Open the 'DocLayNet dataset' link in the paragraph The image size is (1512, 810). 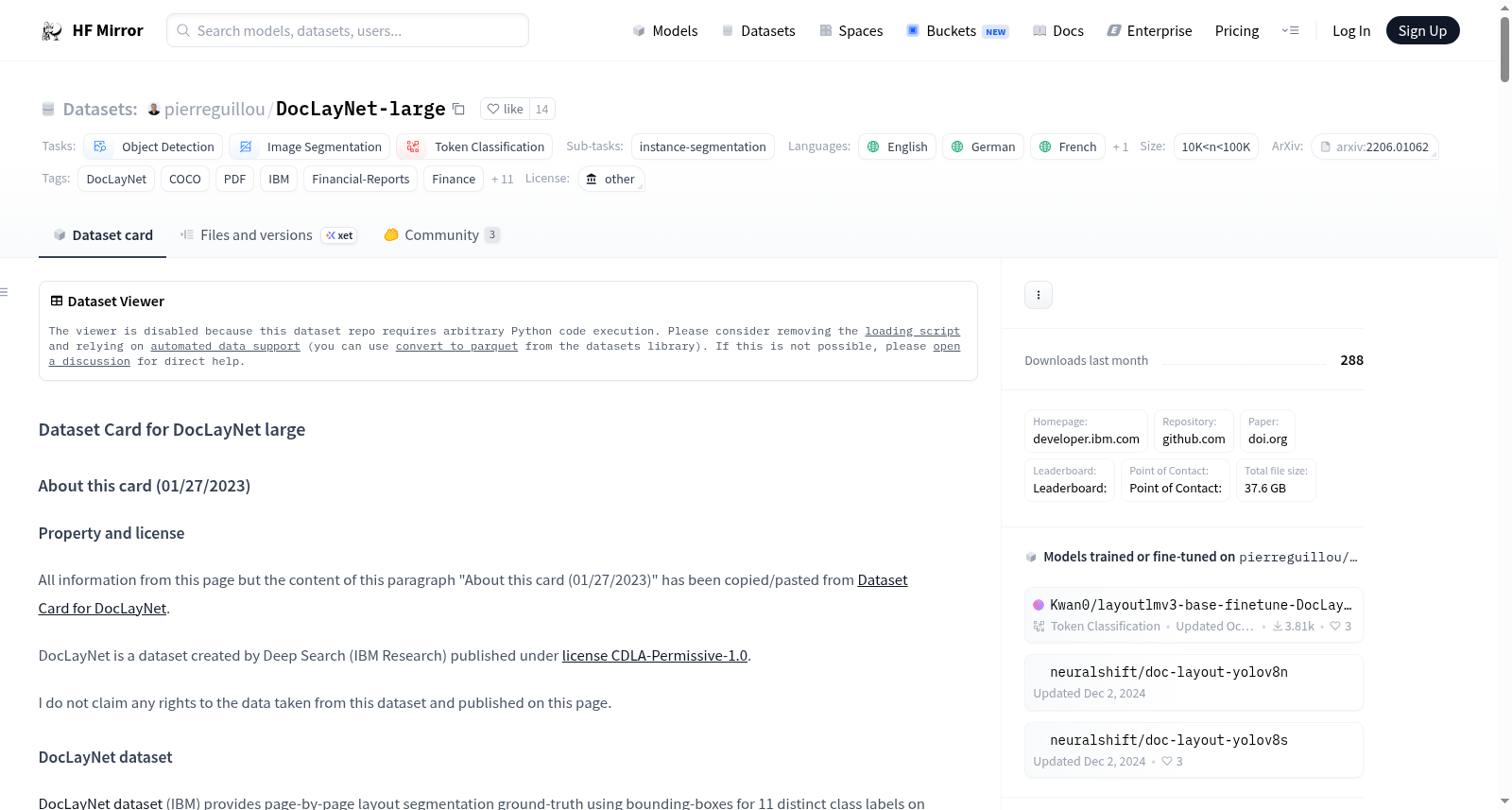point(100,802)
